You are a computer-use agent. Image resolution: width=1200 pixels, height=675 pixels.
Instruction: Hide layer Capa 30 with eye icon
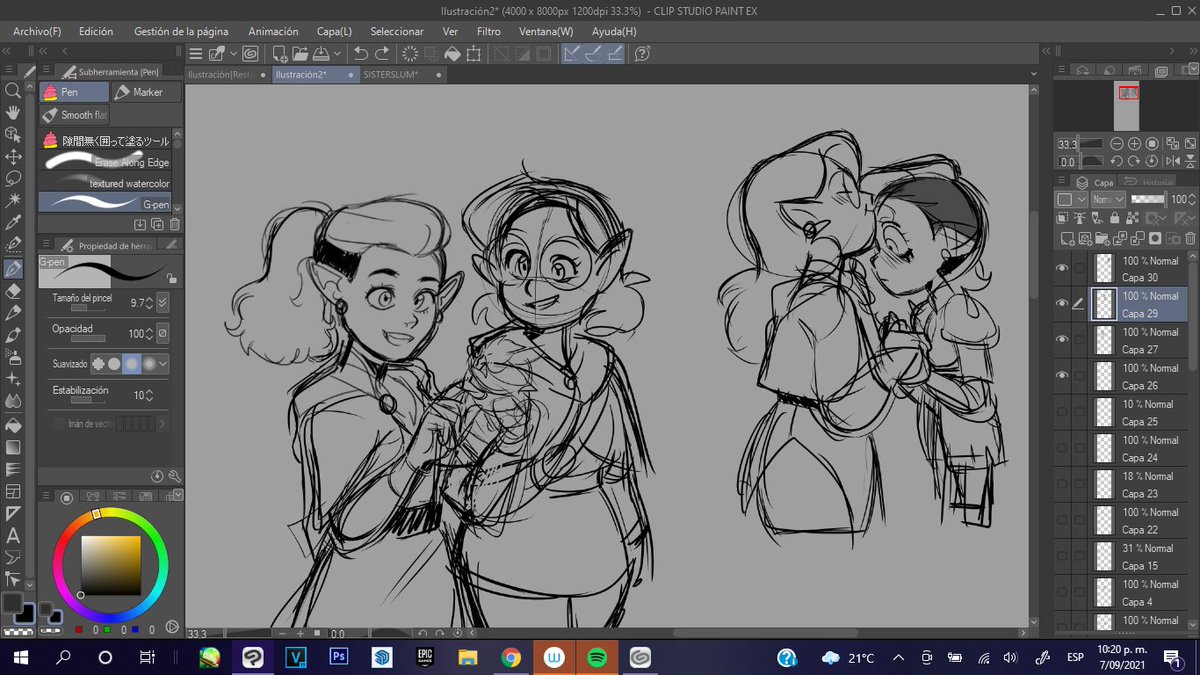[1062, 268]
